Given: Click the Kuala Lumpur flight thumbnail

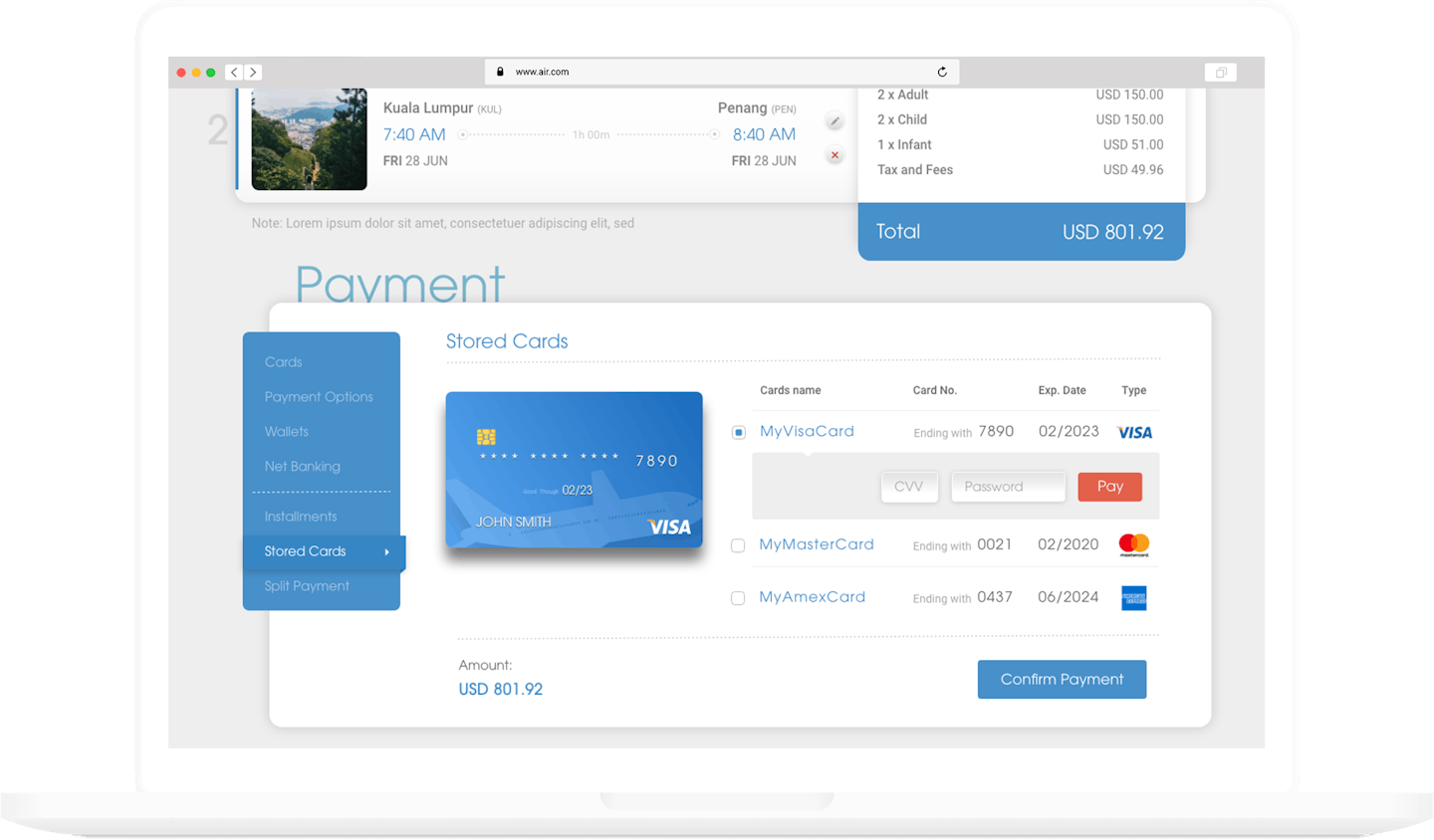Looking at the screenshot, I should pyautogui.click(x=309, y=139).
